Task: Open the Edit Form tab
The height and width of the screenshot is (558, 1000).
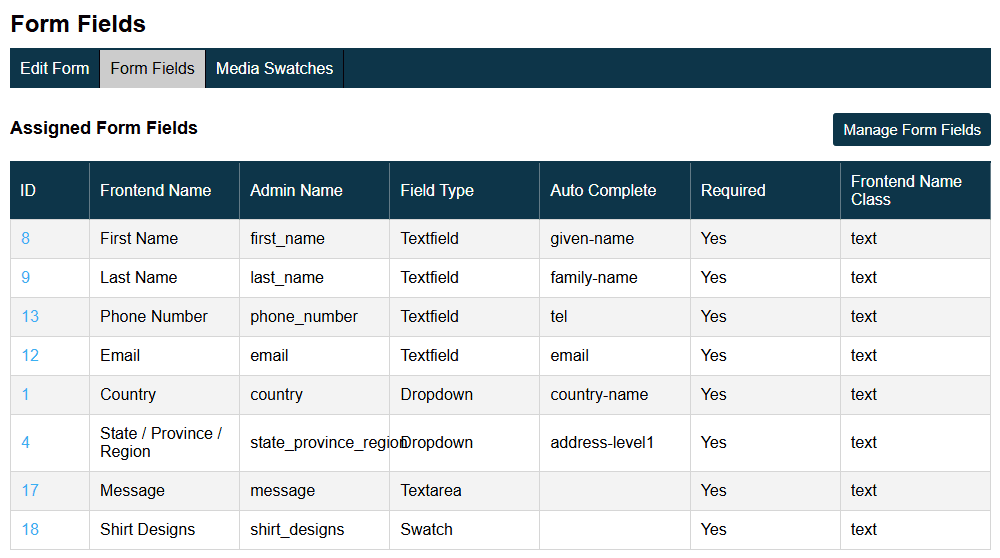Action: (55, 68)
